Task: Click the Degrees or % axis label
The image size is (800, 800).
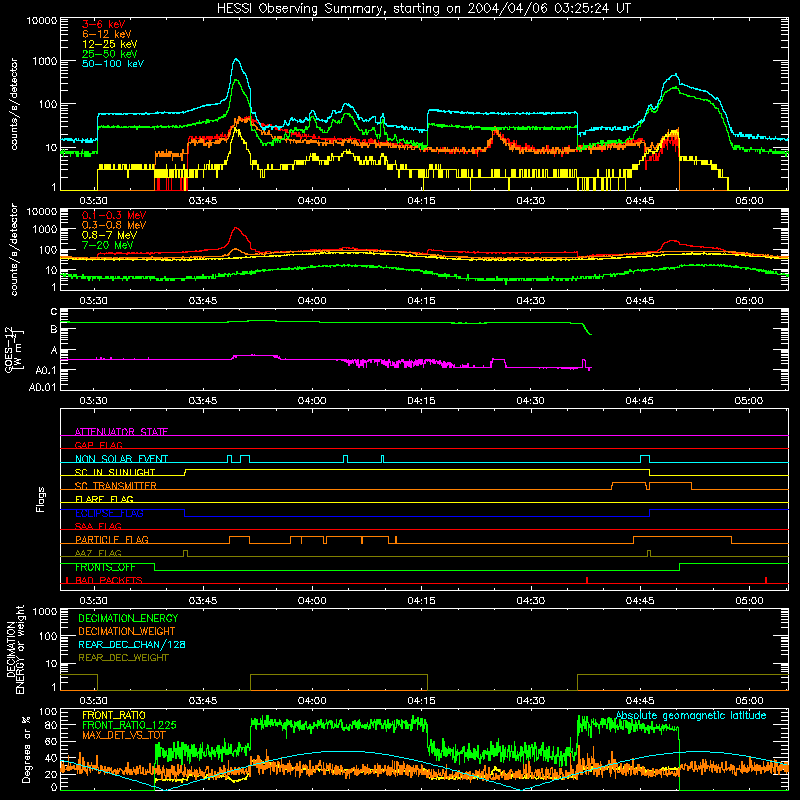Action: (x=26, y=749)
